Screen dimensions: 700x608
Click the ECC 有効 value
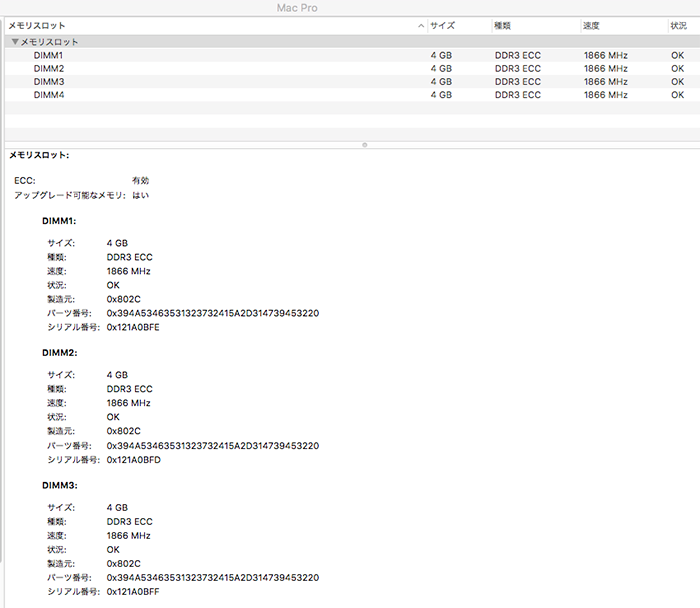(141, 180)
